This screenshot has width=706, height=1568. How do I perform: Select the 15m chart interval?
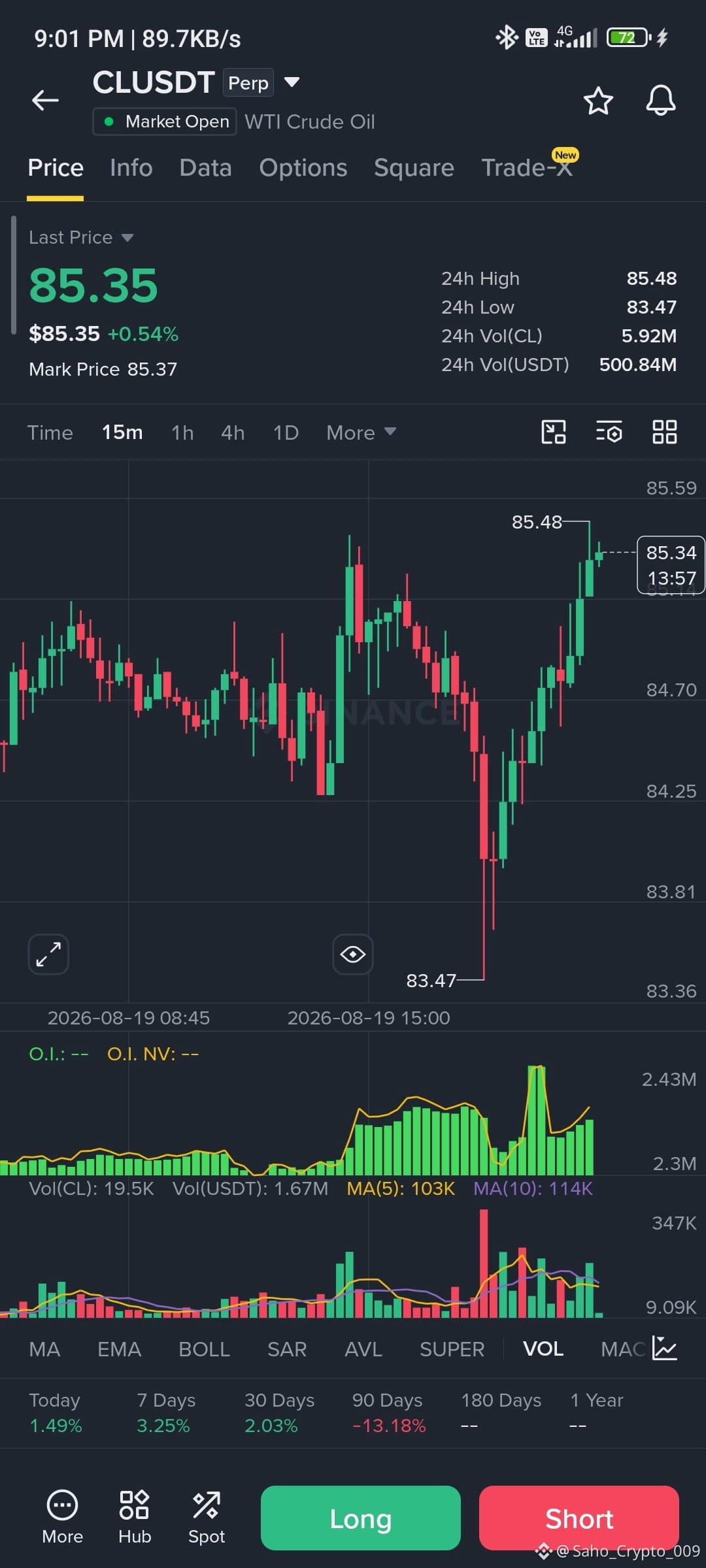point(122,433)
